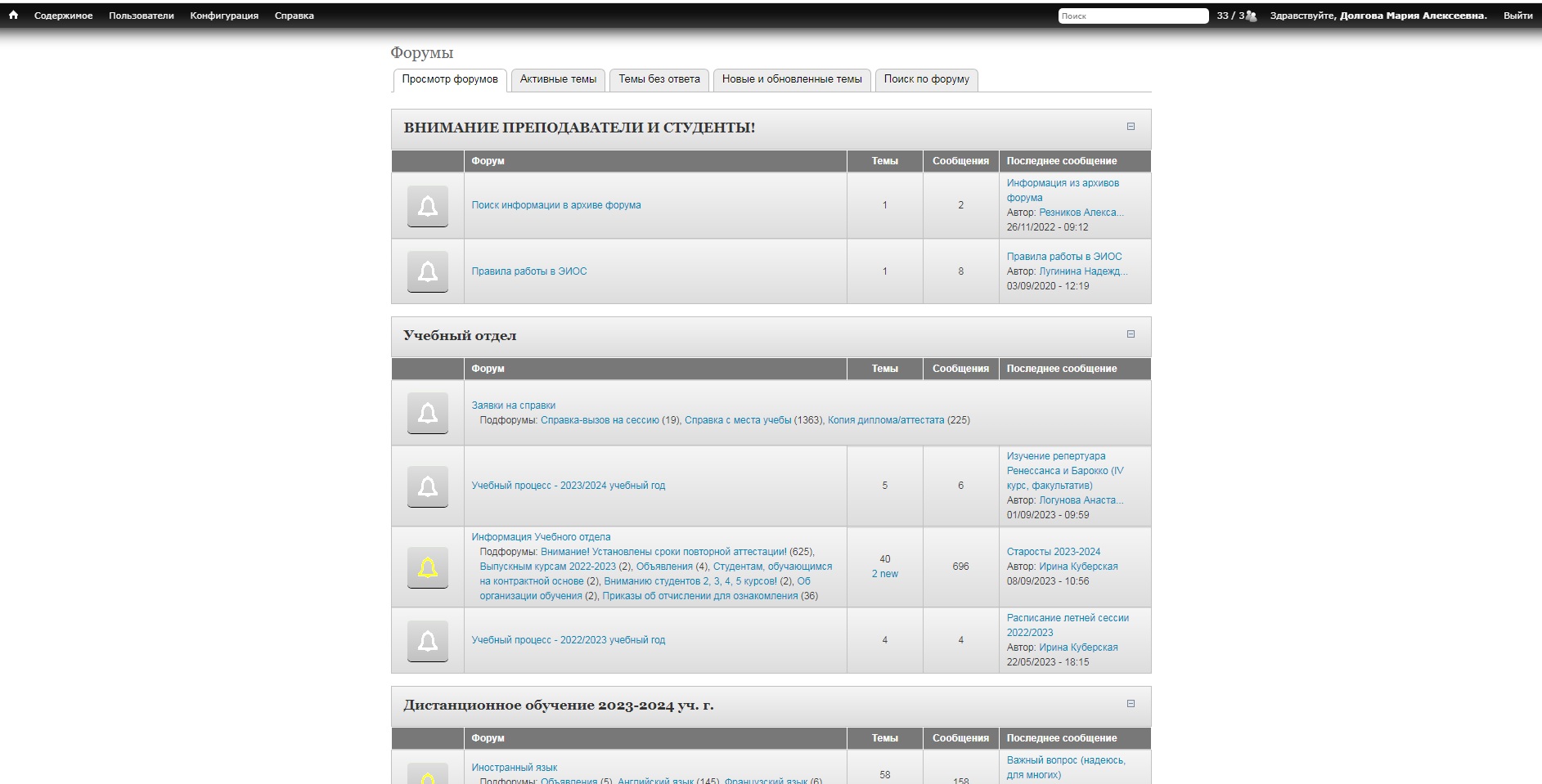Switch to Темы без ответа tab
The image size is (1542, 784).
click(659, 79)
